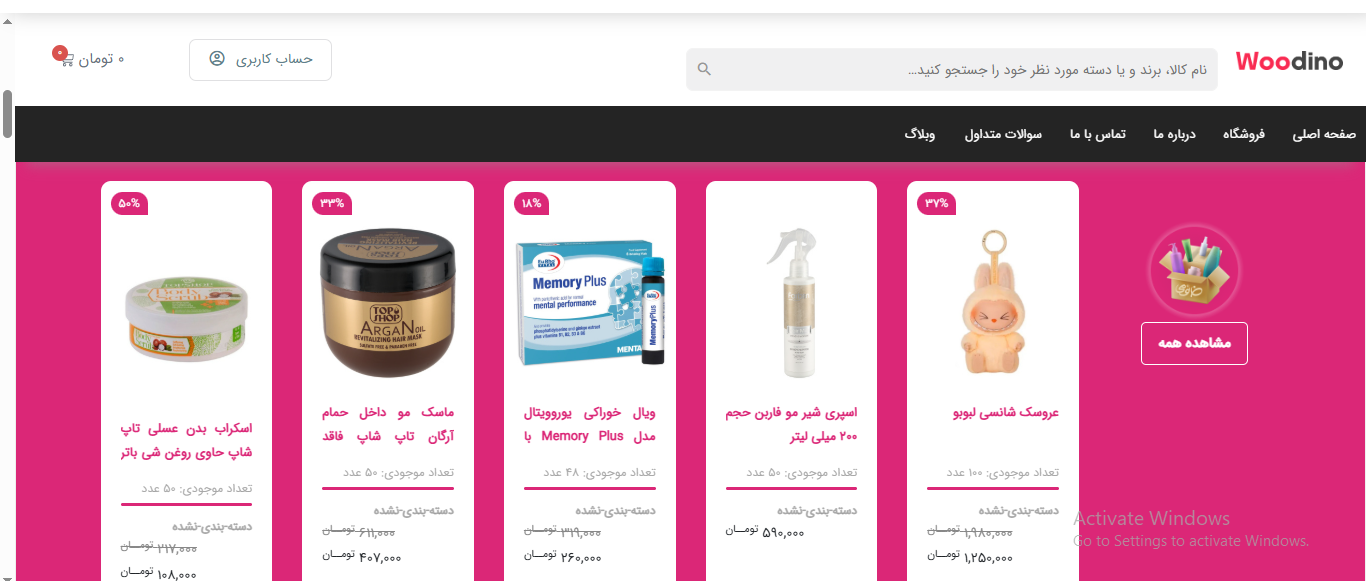
Task: Open the Argan hair mask product image
Action: click(388, 303)
